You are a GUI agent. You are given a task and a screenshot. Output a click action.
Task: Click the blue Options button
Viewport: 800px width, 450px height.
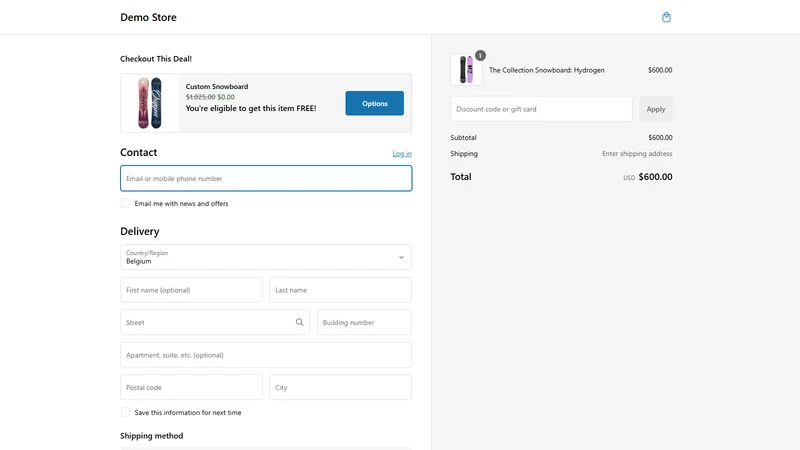pos(374,103)
